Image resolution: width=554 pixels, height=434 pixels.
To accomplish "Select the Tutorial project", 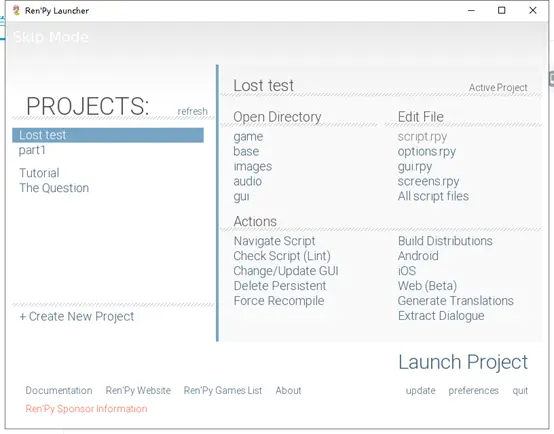I will click(39, 173).
